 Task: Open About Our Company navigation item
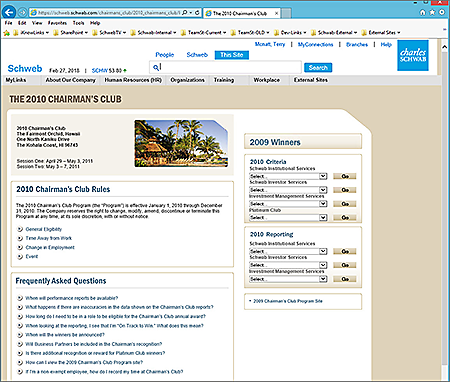click(x=70, y=80)
